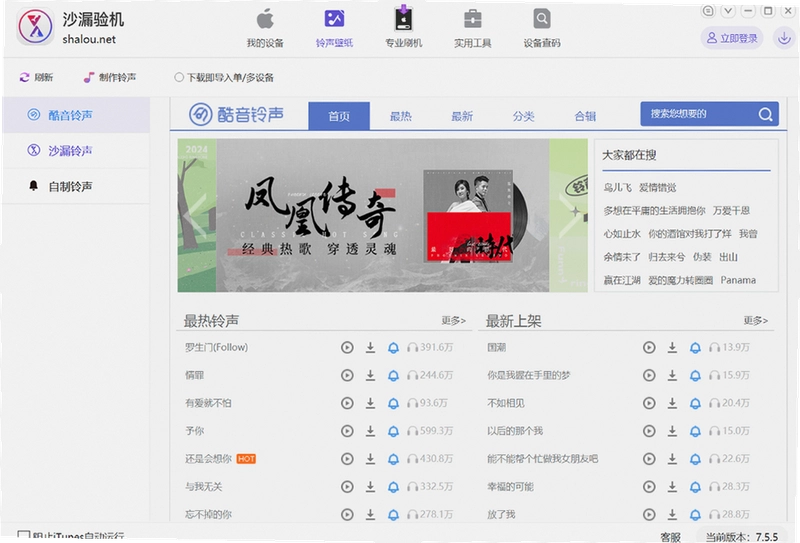
Task: Switch to the 首页 tab
Action: tap(339, 116)
